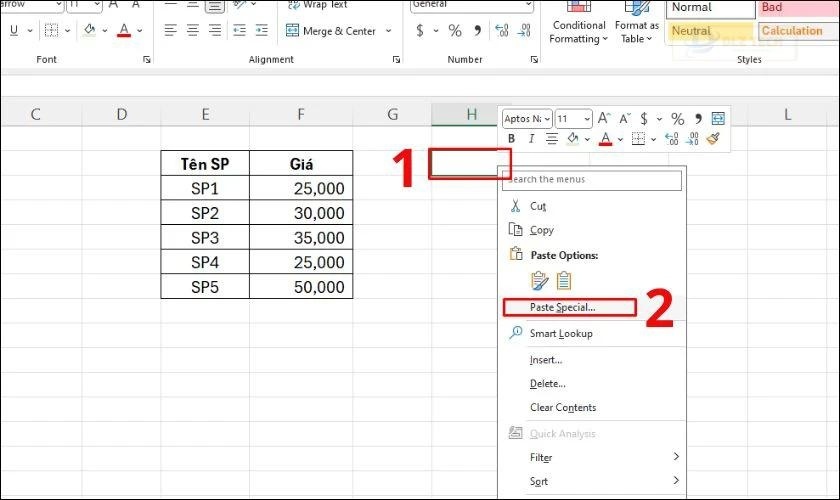840x500 pixels.
Task: Toggle Wrap Text in the ribbon
Action: coord(316,5)
